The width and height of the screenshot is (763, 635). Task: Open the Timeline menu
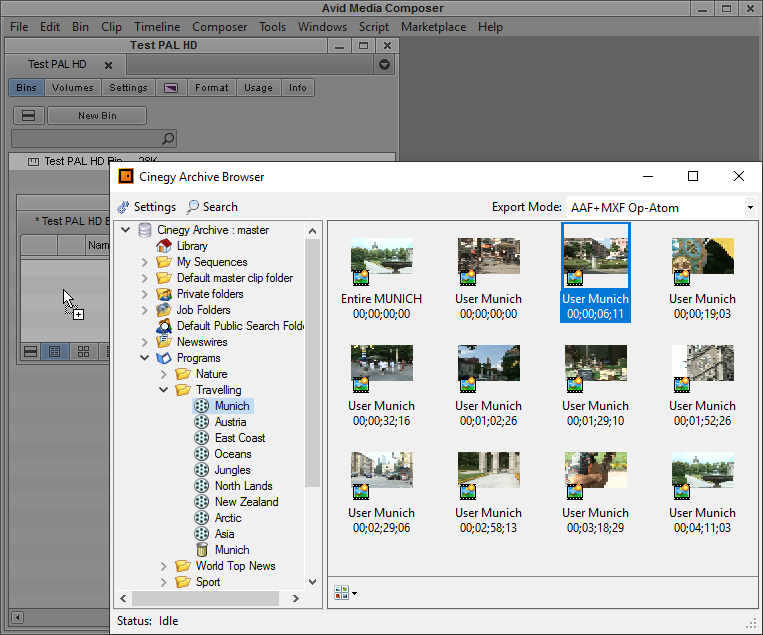tap(157, 27)
